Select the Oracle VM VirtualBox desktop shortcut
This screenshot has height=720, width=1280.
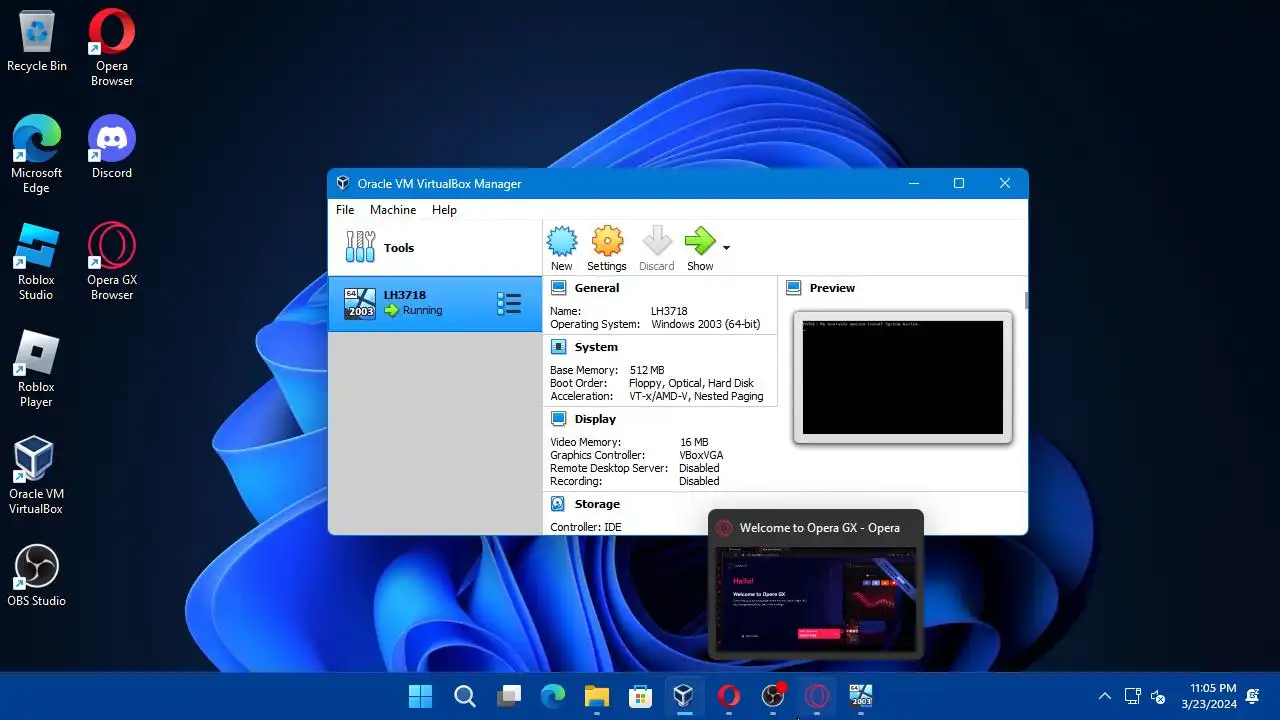click(x=37, y=475)
